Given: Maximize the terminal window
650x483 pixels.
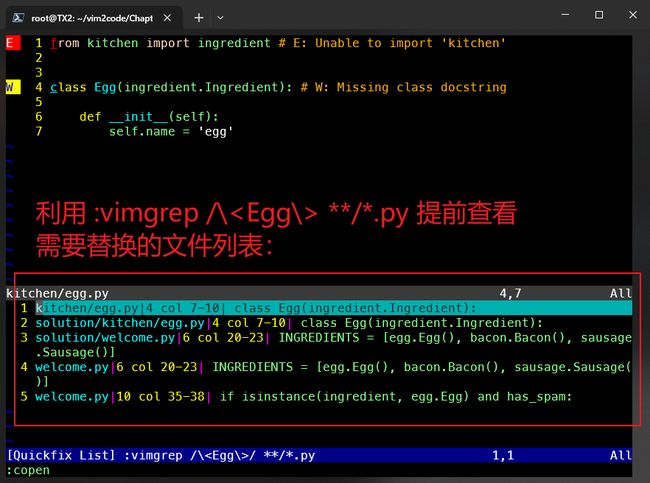Looking at the screenshot, I should click(x=599, y=15).
